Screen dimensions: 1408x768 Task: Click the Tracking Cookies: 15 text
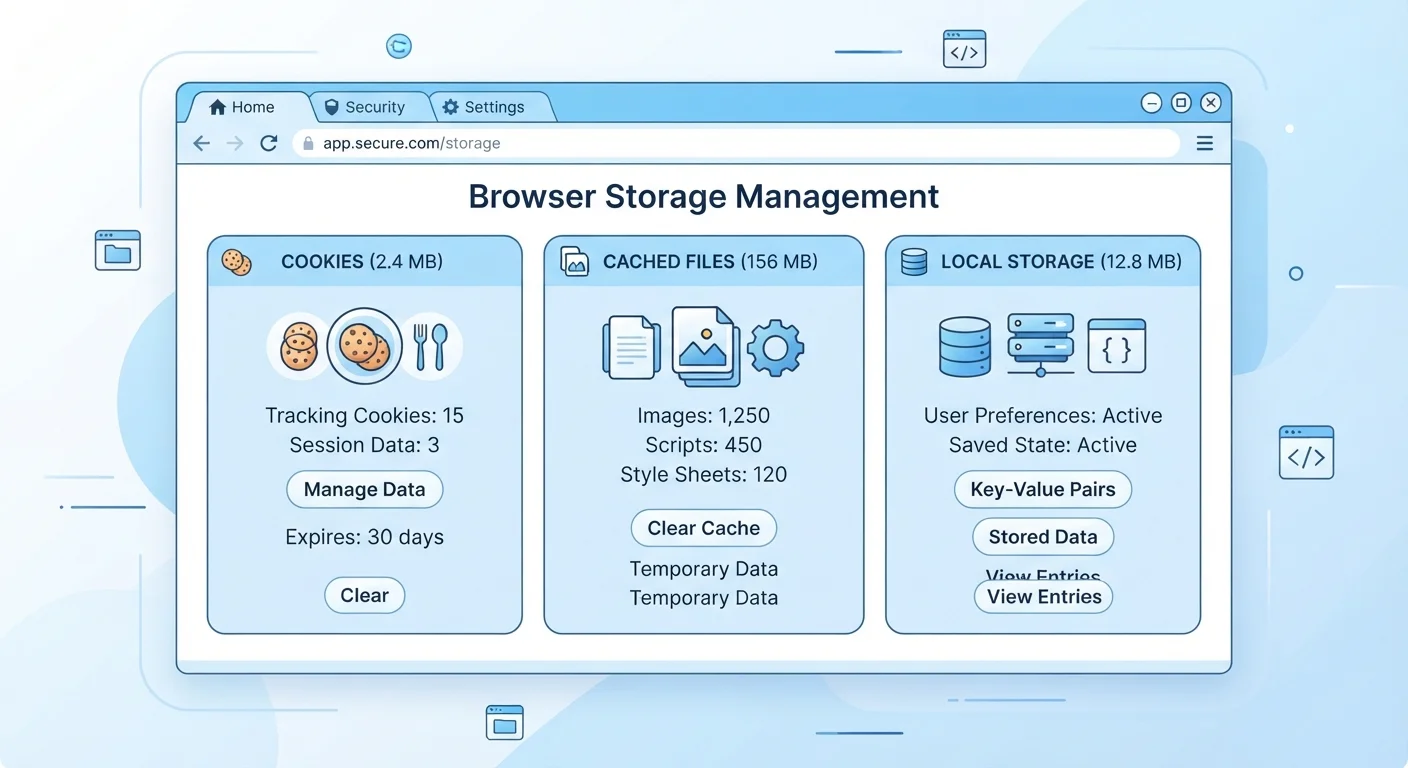tap(365, 416)
